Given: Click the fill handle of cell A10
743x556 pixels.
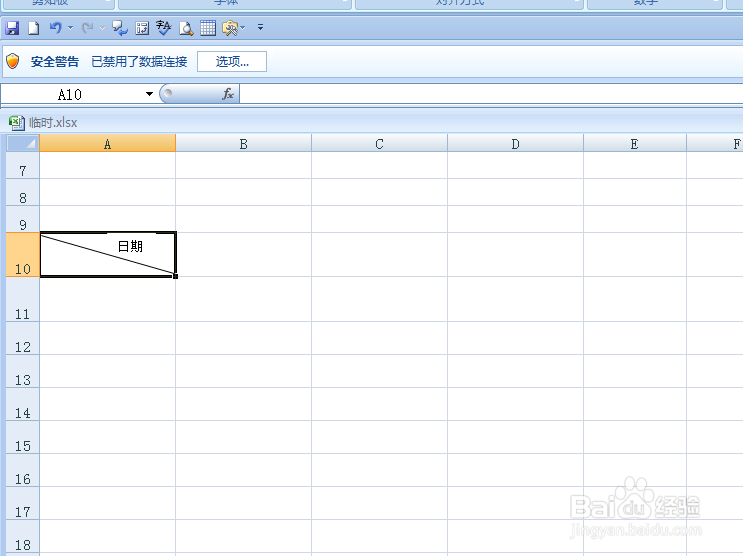Looking at the screenshot, I should [175, 276].
